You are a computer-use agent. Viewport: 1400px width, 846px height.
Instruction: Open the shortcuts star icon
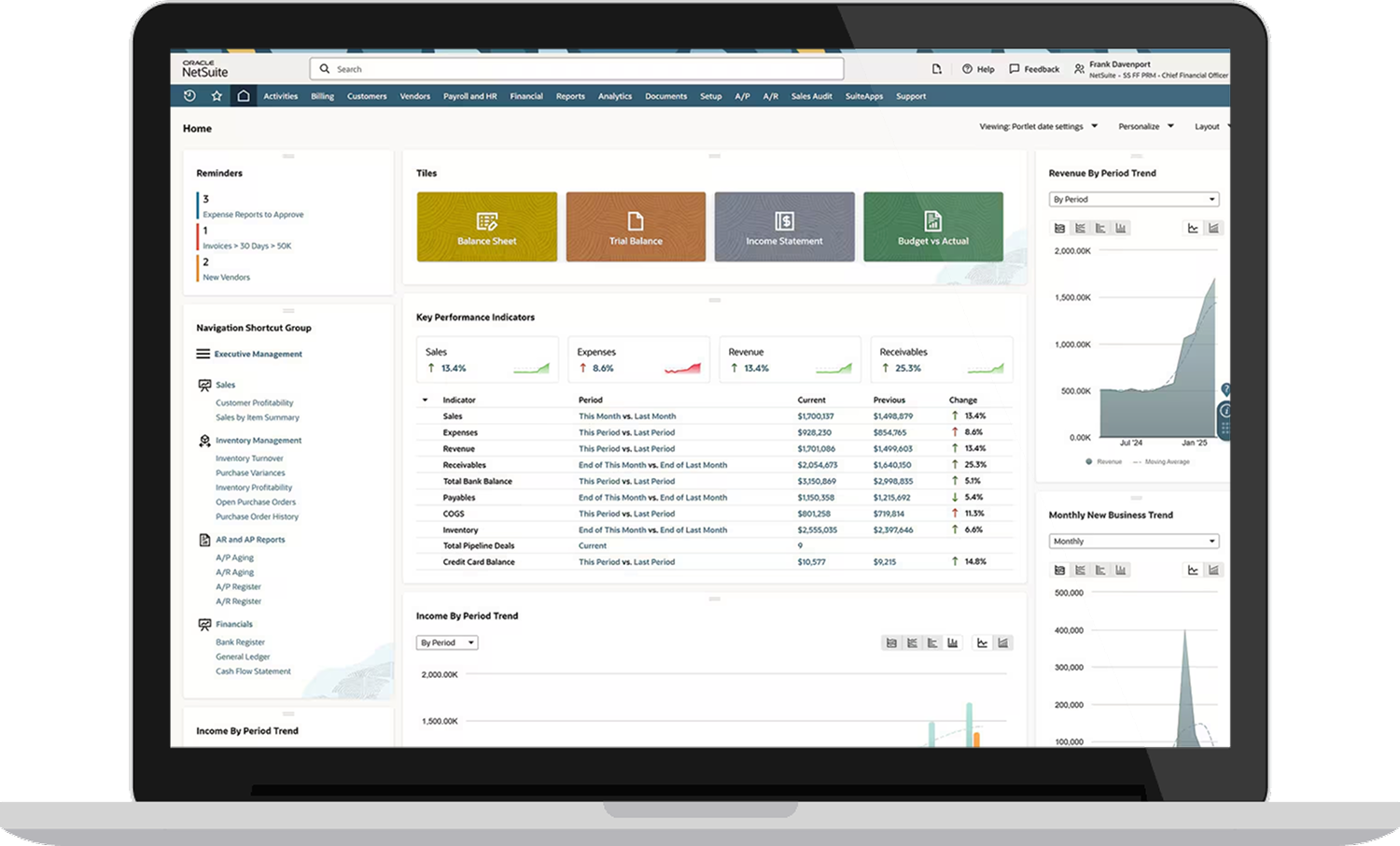(216, 95)
